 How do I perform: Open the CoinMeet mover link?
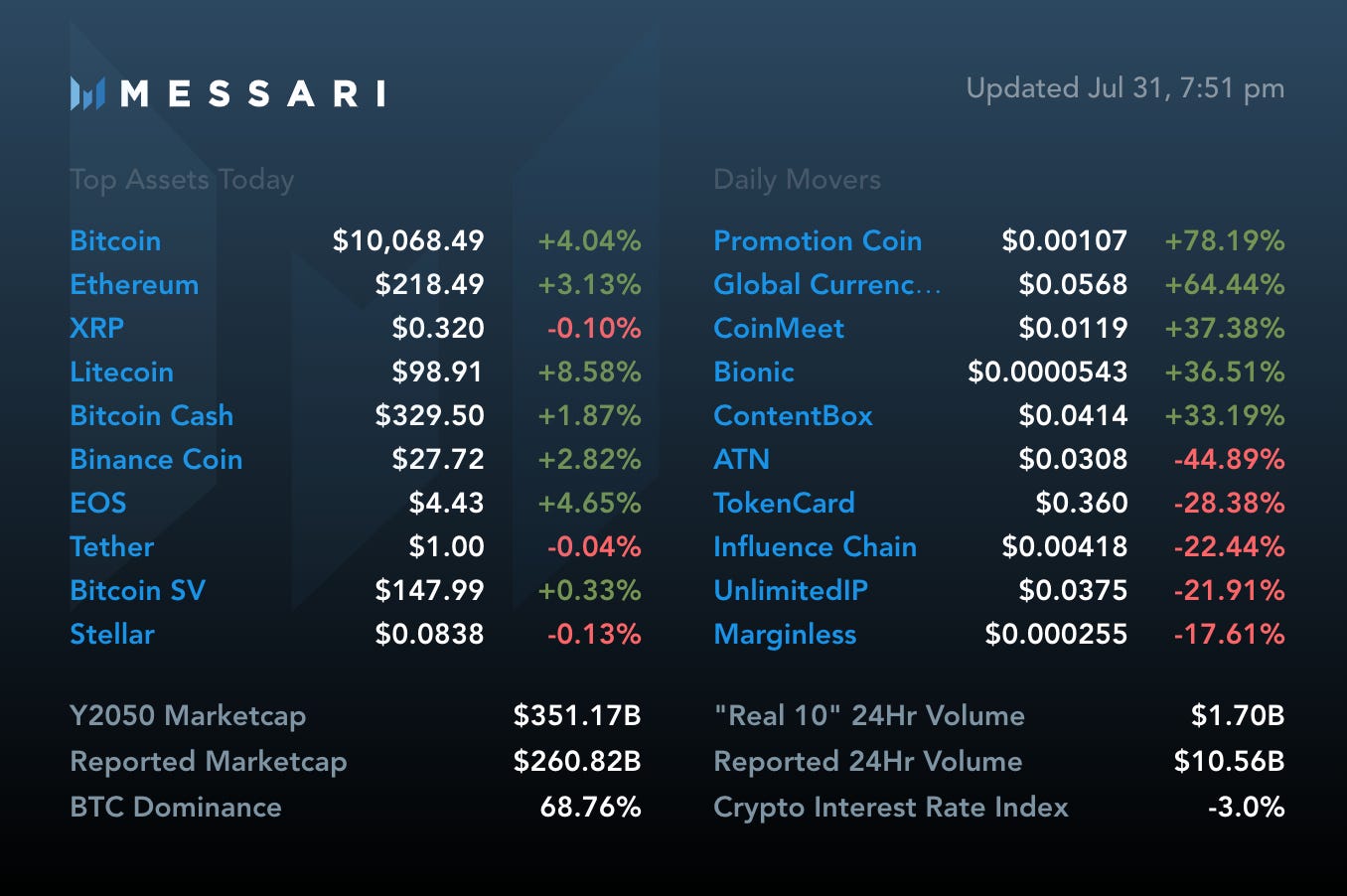[x=779, y=329]
